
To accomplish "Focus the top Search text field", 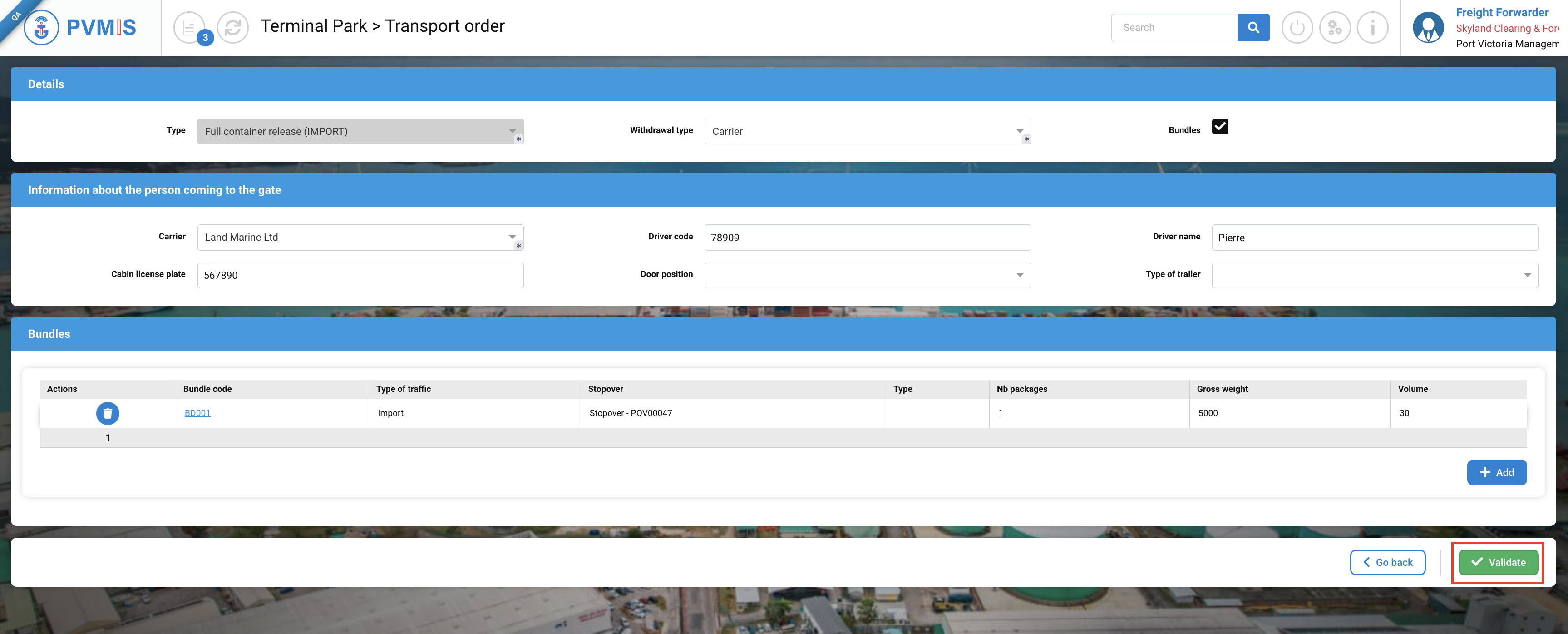I will [1174, 27].
